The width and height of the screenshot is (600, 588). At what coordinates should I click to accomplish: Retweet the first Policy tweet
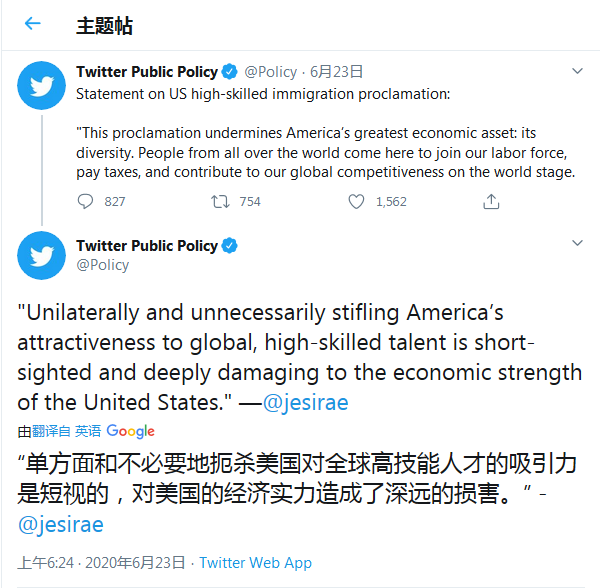(220, 201)
